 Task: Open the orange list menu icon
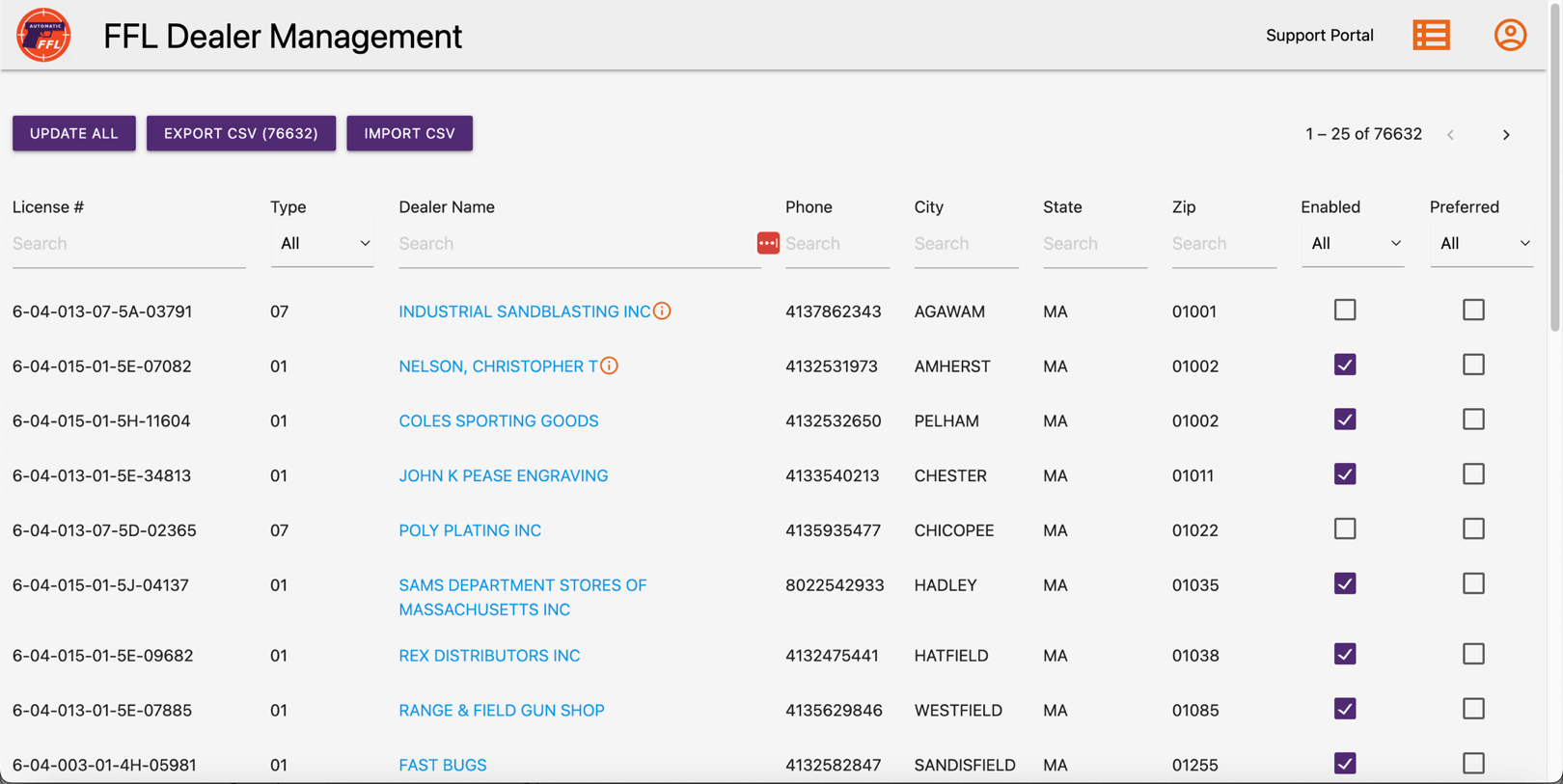coord(1431,36)
